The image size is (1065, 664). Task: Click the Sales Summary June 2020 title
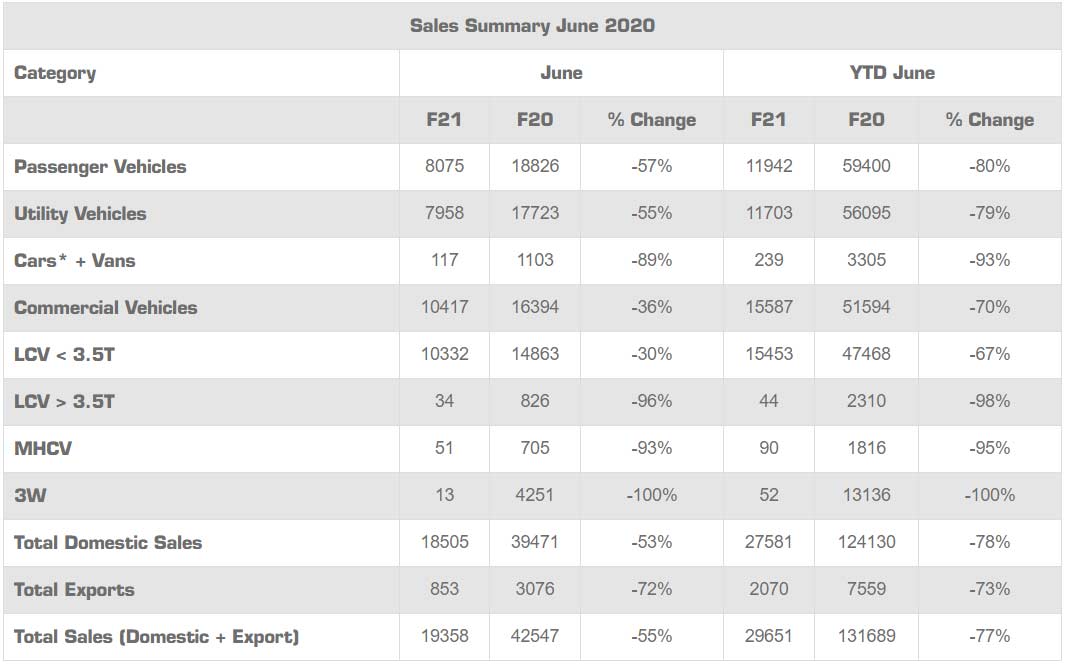tap(532, 26)
